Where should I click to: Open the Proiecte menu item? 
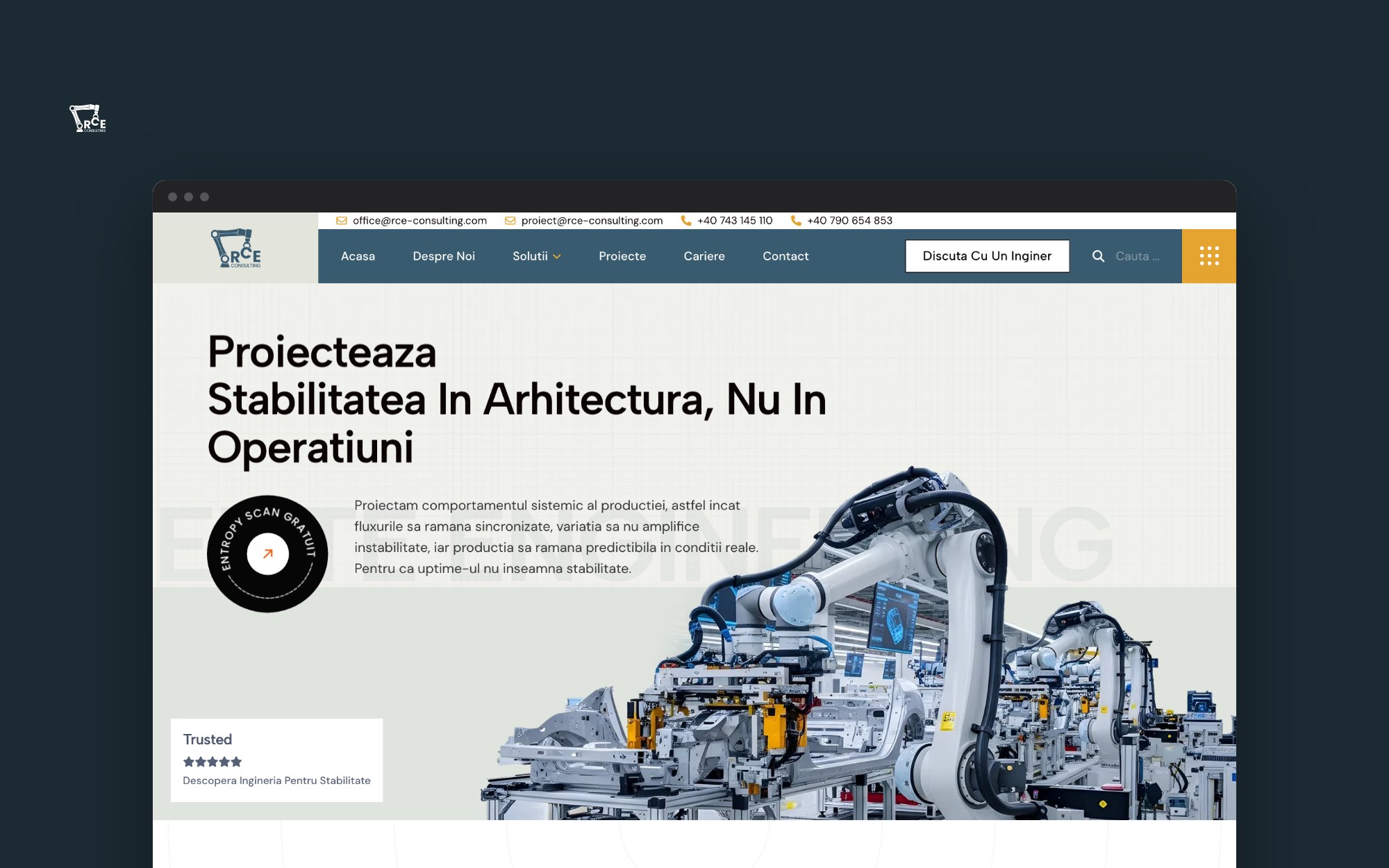point(622,256)
